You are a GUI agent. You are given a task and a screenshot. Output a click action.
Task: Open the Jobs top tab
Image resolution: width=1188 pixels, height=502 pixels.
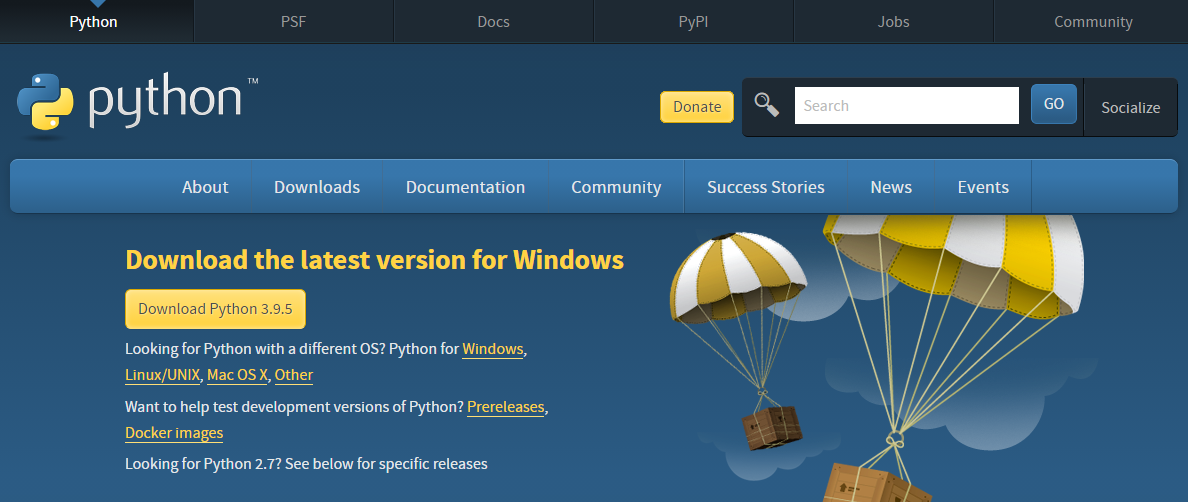[893, 22]
